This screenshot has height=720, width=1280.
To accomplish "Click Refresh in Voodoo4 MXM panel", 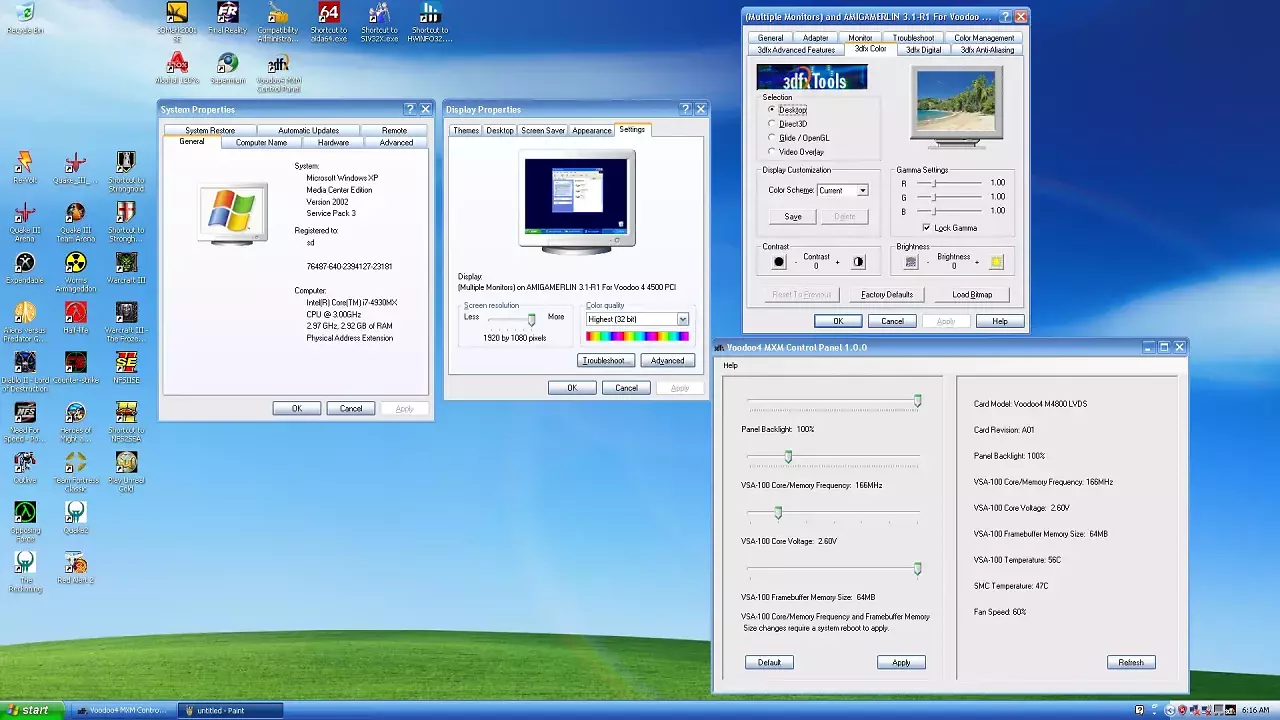I will click(1131, 662).
